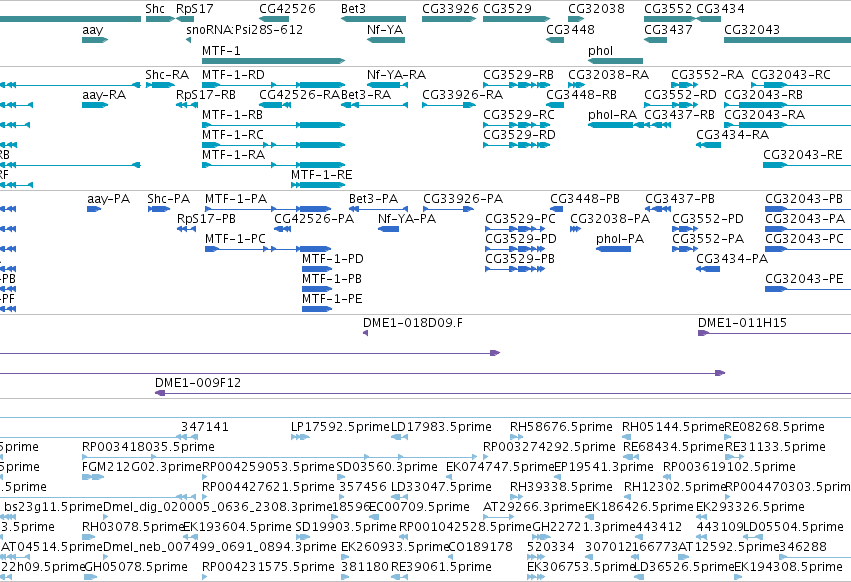
Task: Open EST LD17983.5prime
Action: click(399, 437)
